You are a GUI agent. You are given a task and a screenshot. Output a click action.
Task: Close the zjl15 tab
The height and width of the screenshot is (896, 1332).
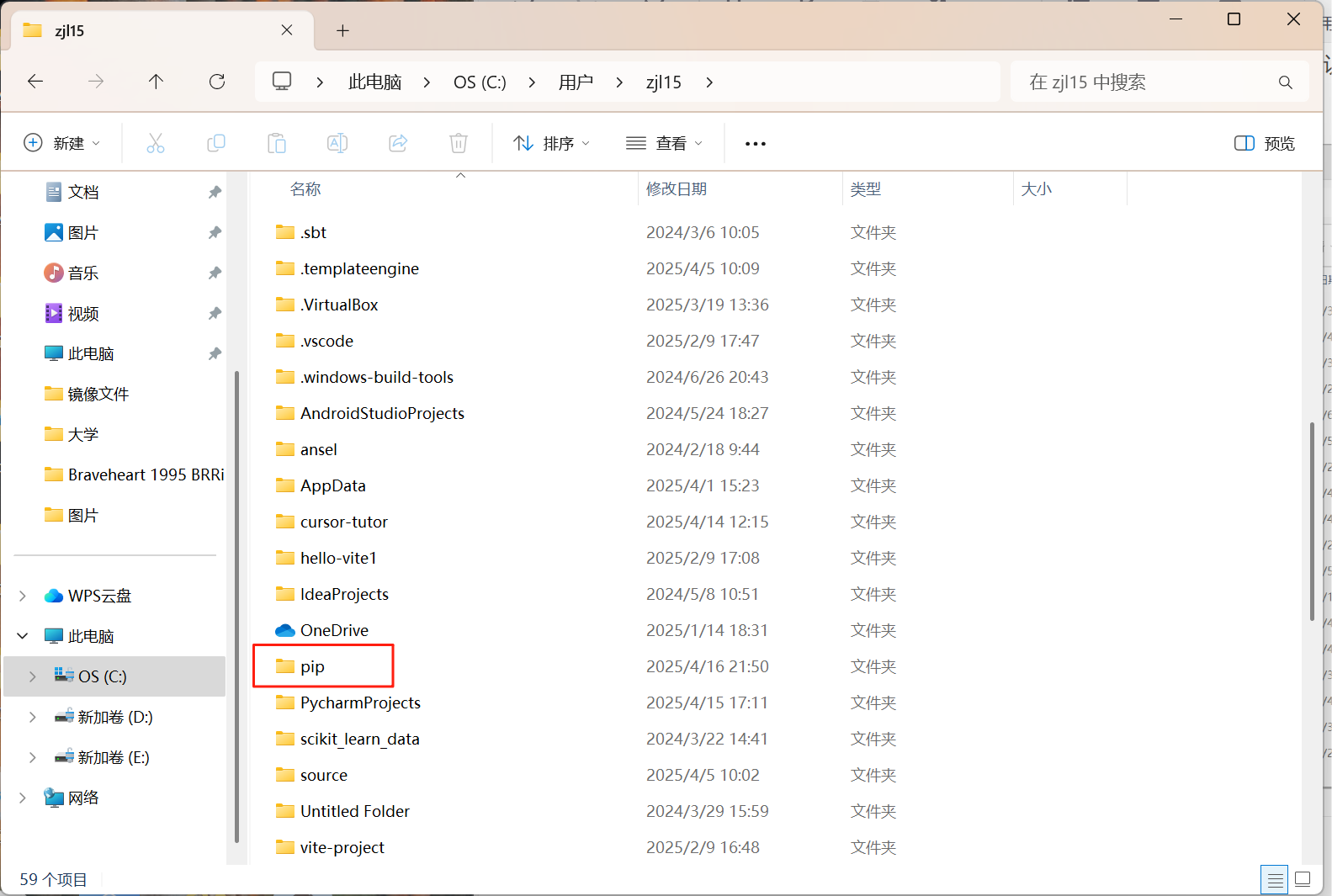click(x=287, y=30)
